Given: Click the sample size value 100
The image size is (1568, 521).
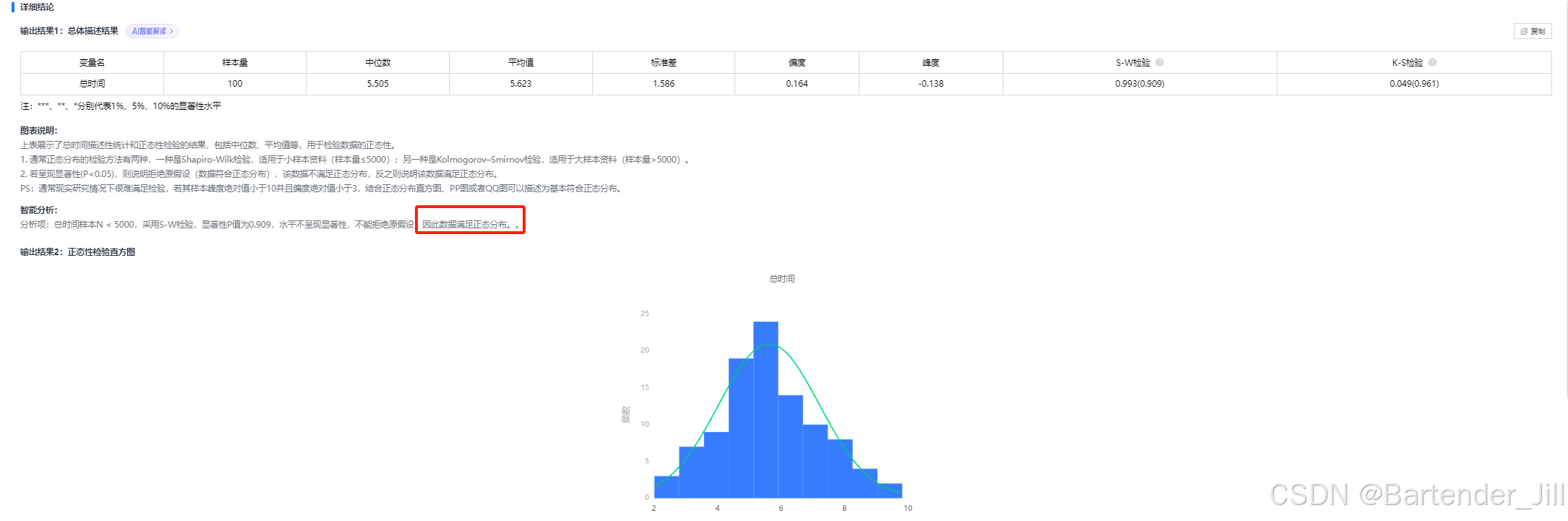Looking at the screenshot, I should point(235,84).
